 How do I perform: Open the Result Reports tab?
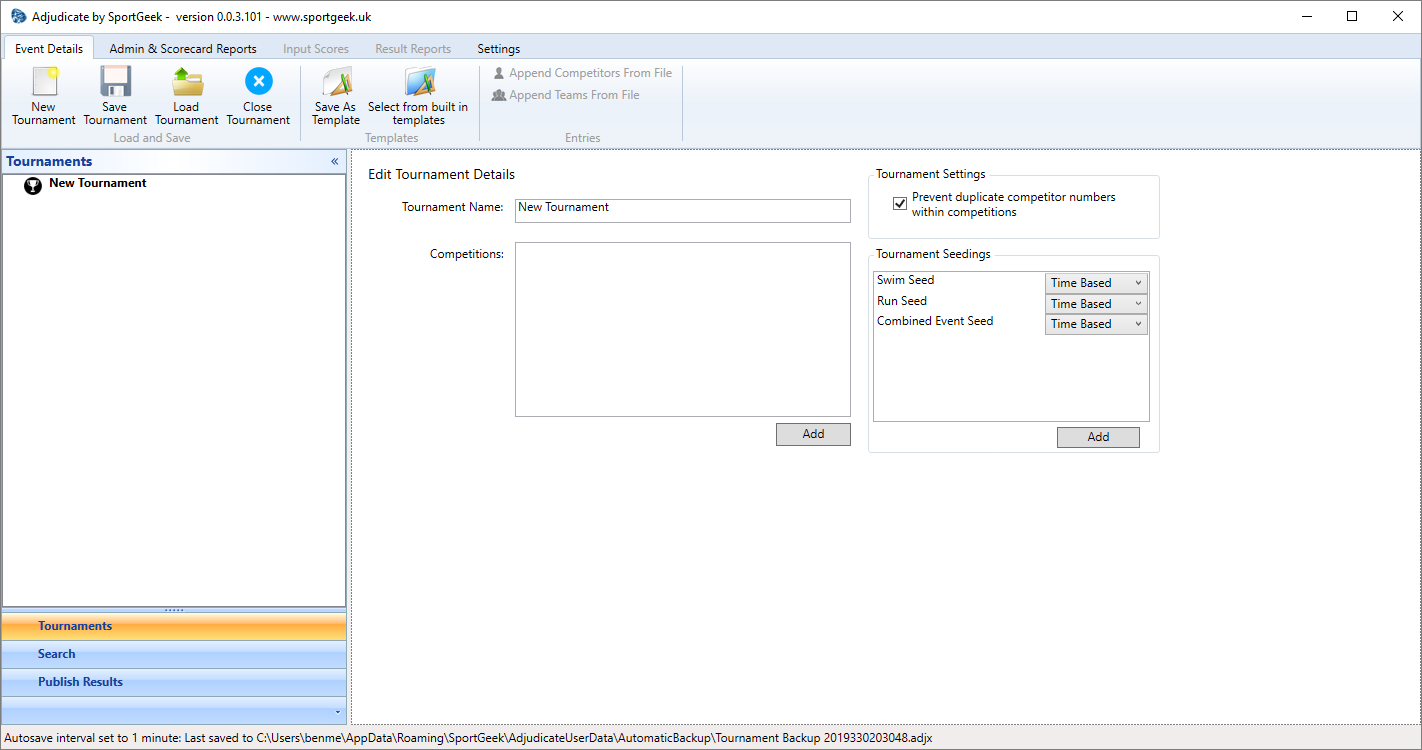click(413, 48)
